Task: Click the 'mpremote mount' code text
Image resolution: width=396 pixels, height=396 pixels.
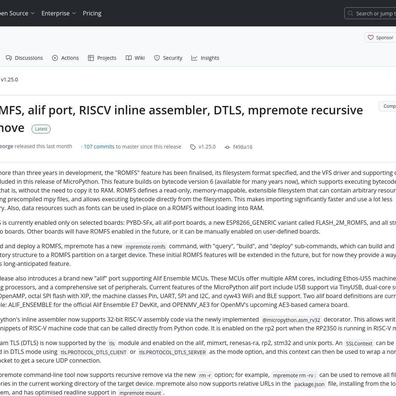Action: tap(140, 393)
